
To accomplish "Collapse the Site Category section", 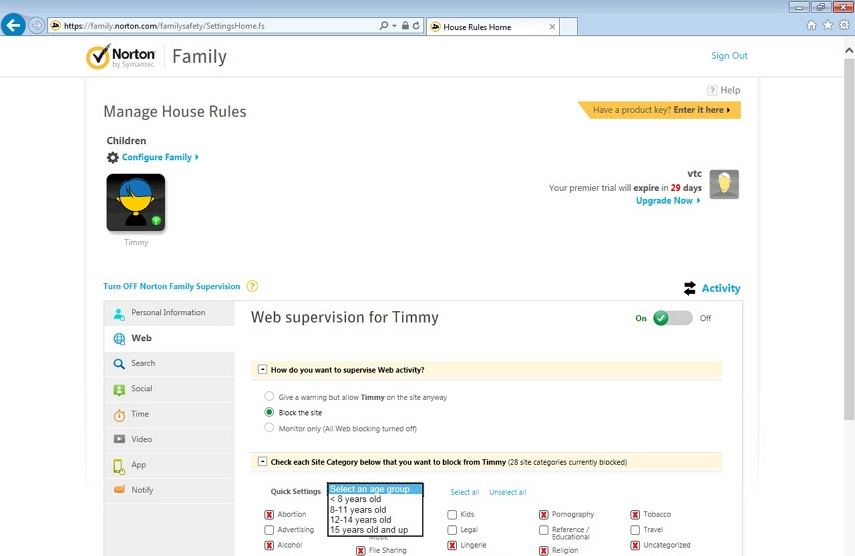I will click(x=262, y=462).
